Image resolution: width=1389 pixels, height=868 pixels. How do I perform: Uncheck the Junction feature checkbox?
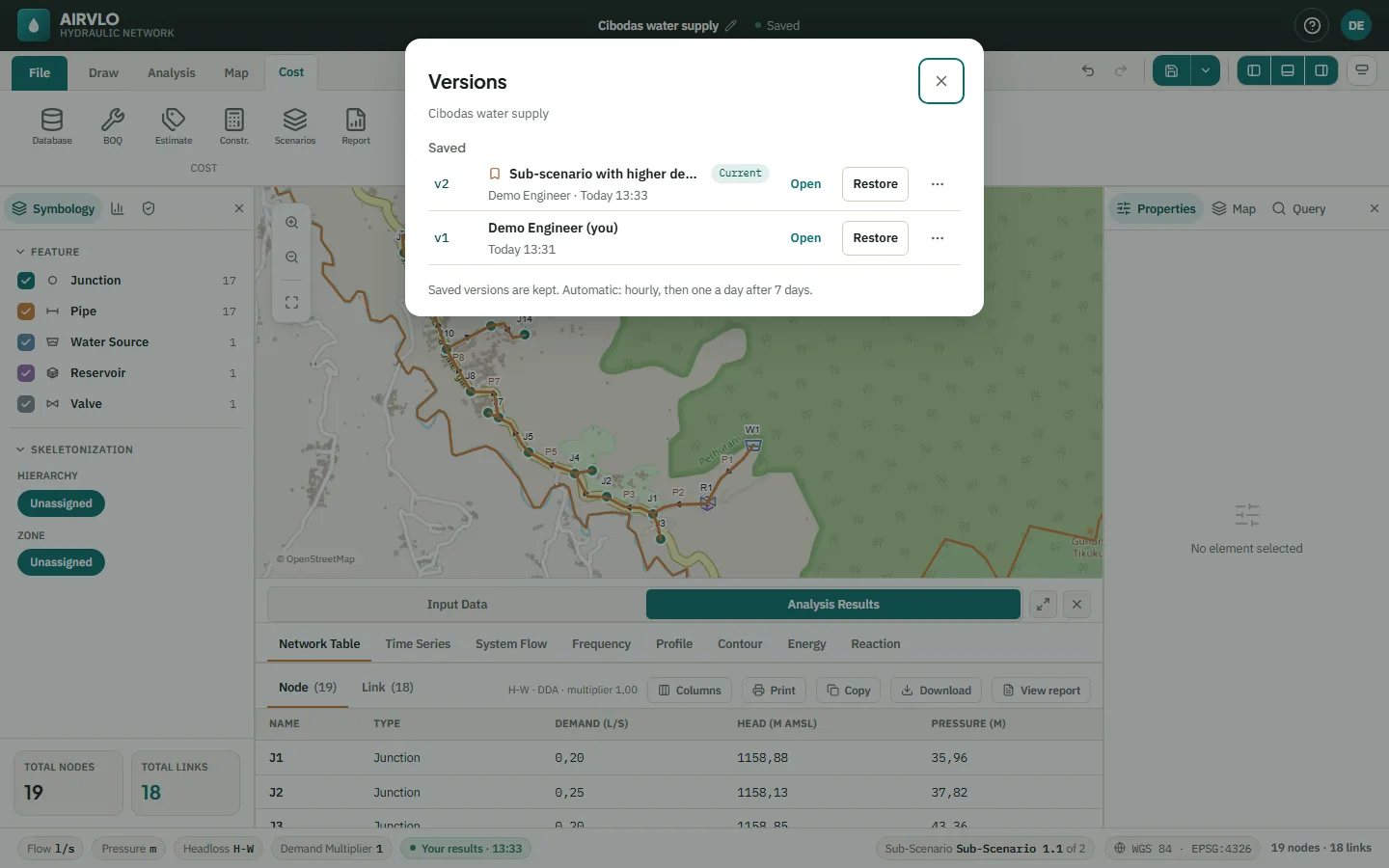[x=26, y=281]
